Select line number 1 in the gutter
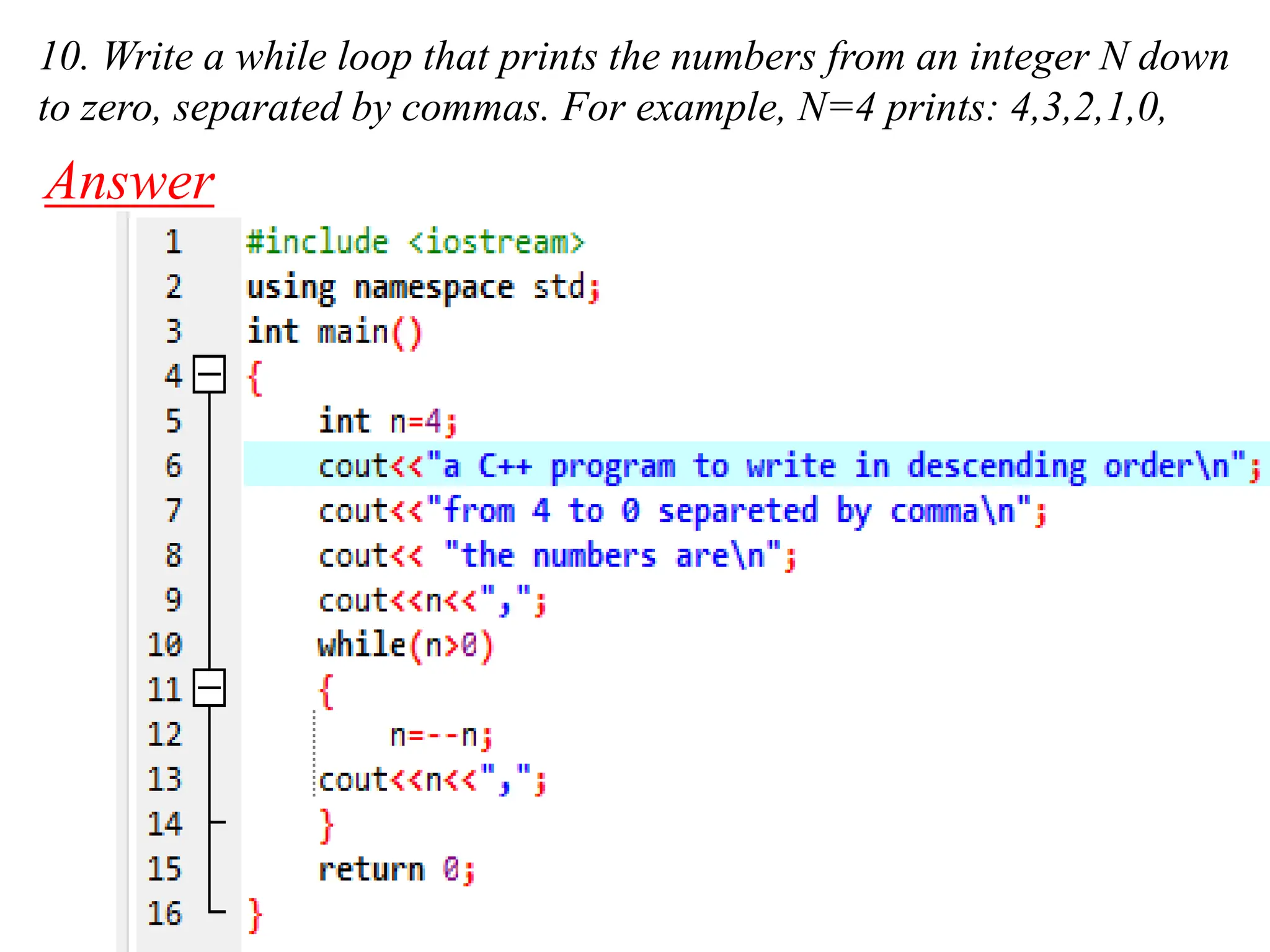 174,242
